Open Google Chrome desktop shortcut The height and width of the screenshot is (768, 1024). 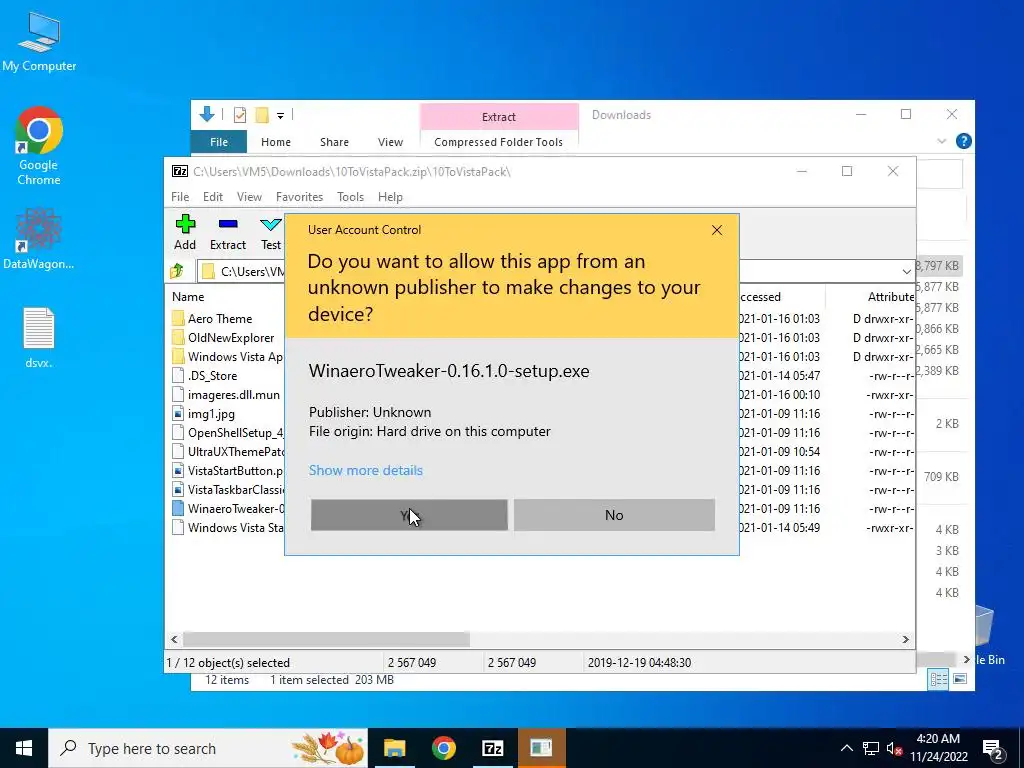click(x=39, y=146)
